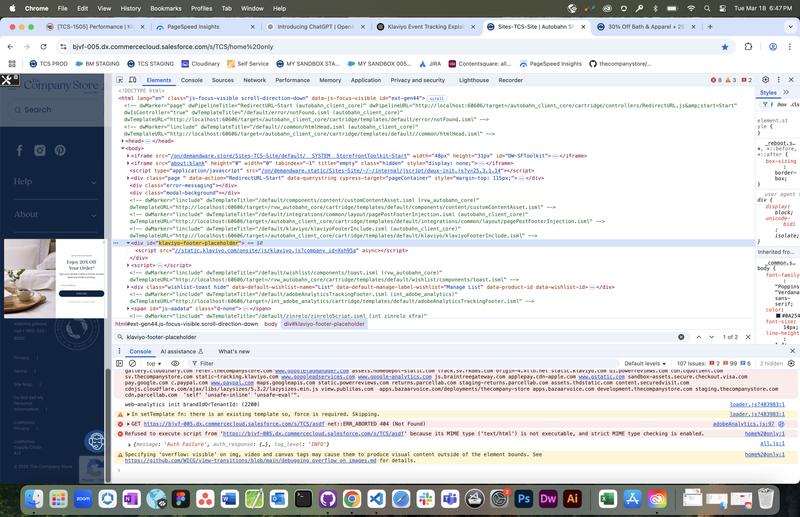Screen dimensions: 800x517
Task: Collapse the klaviyo-footer-placeholder div node
Action: pyautogui.click(x=128, y=243)
